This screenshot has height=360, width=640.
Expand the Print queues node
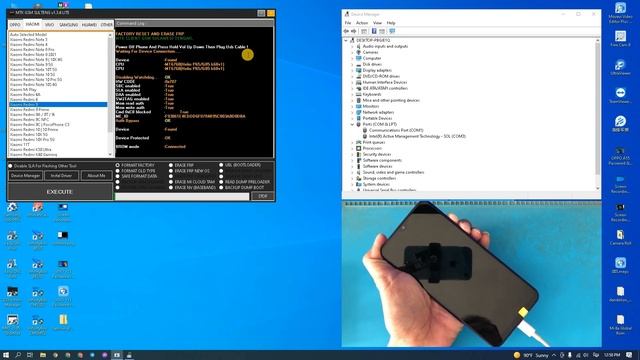coord(352,142)
